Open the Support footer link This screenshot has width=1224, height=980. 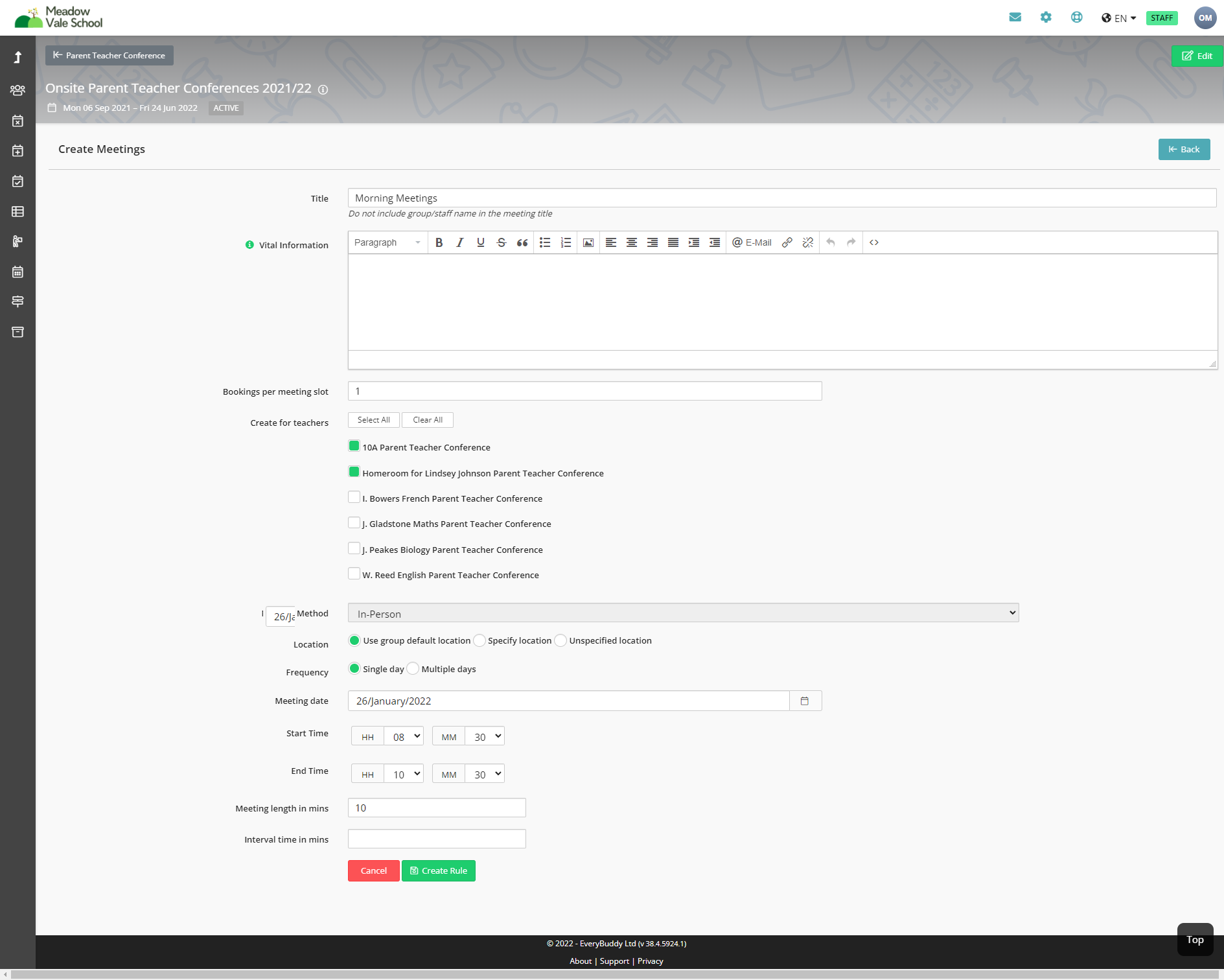(x=614, y=961)
